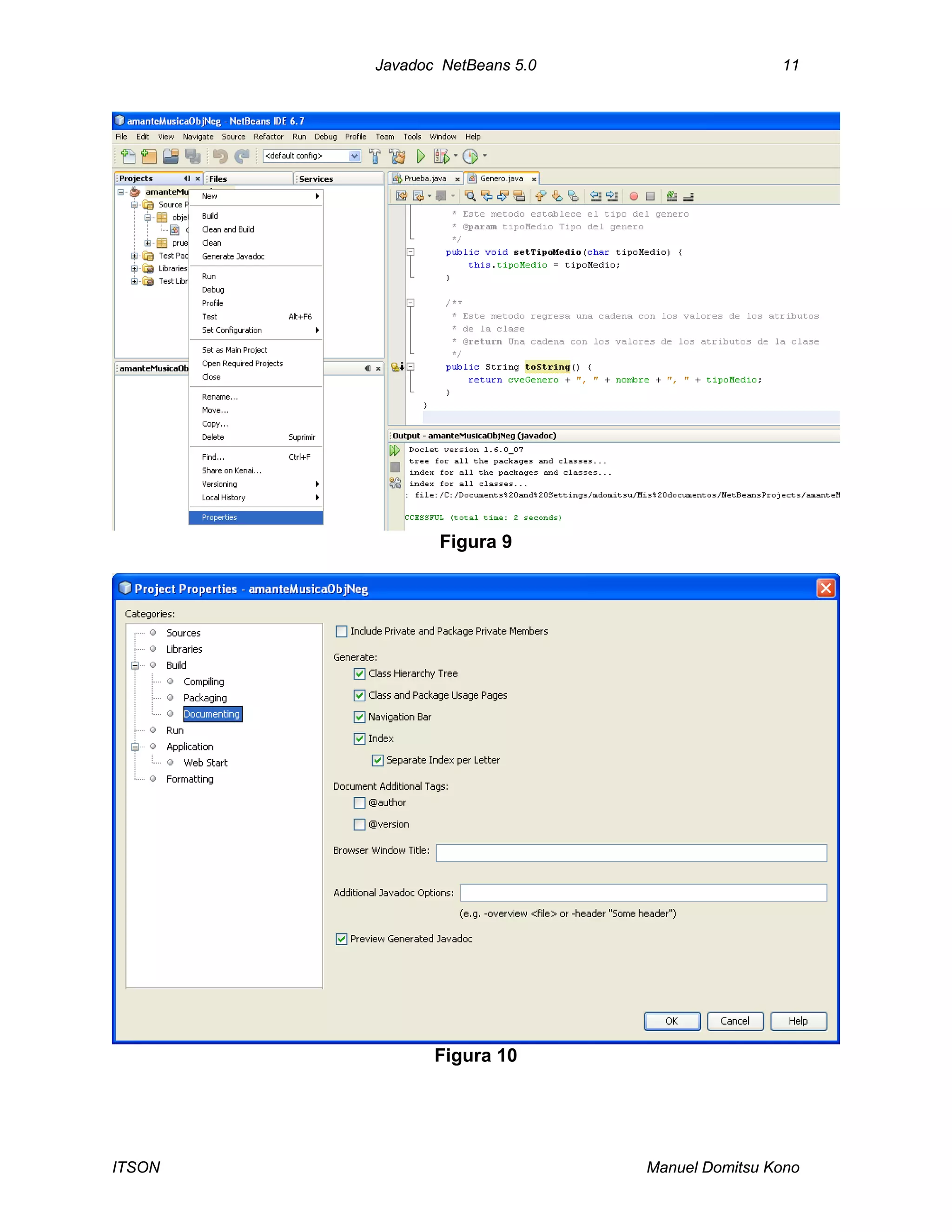
Task: Click the editor Last Edit icon
Action: click(x=402, y=196)
